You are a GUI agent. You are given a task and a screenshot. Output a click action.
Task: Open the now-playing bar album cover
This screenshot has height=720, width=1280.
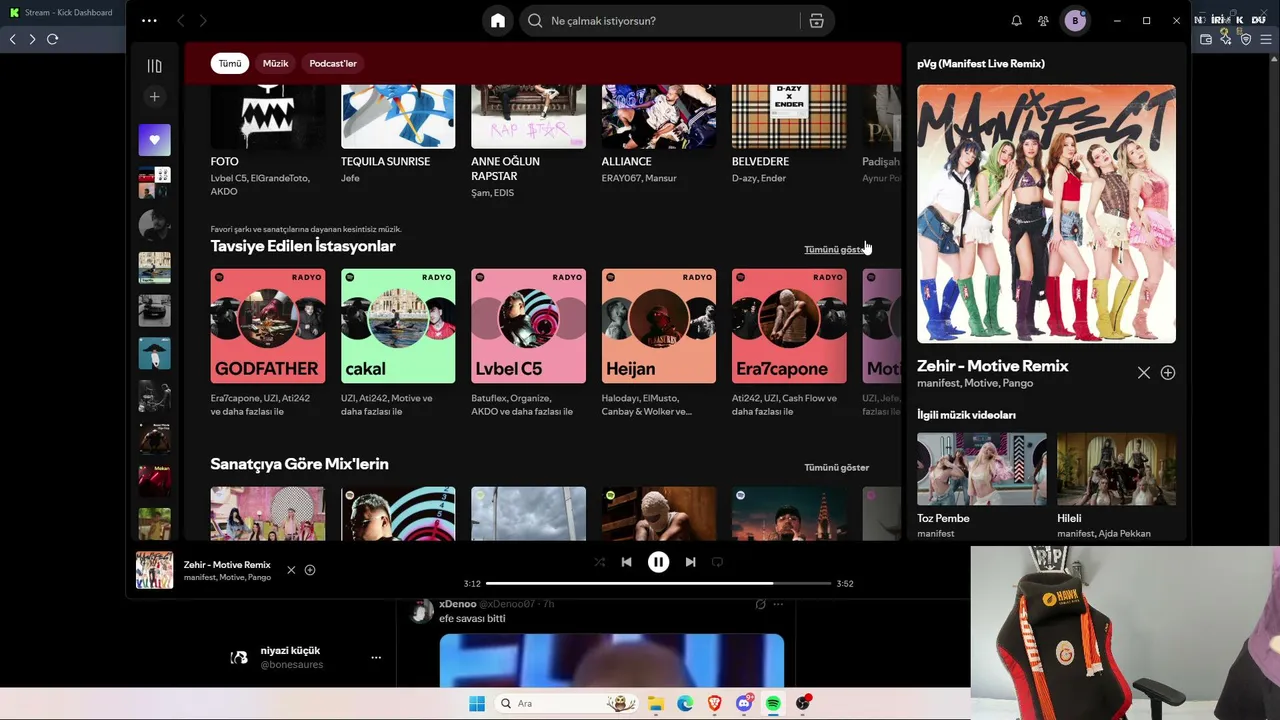click(154, 570)
